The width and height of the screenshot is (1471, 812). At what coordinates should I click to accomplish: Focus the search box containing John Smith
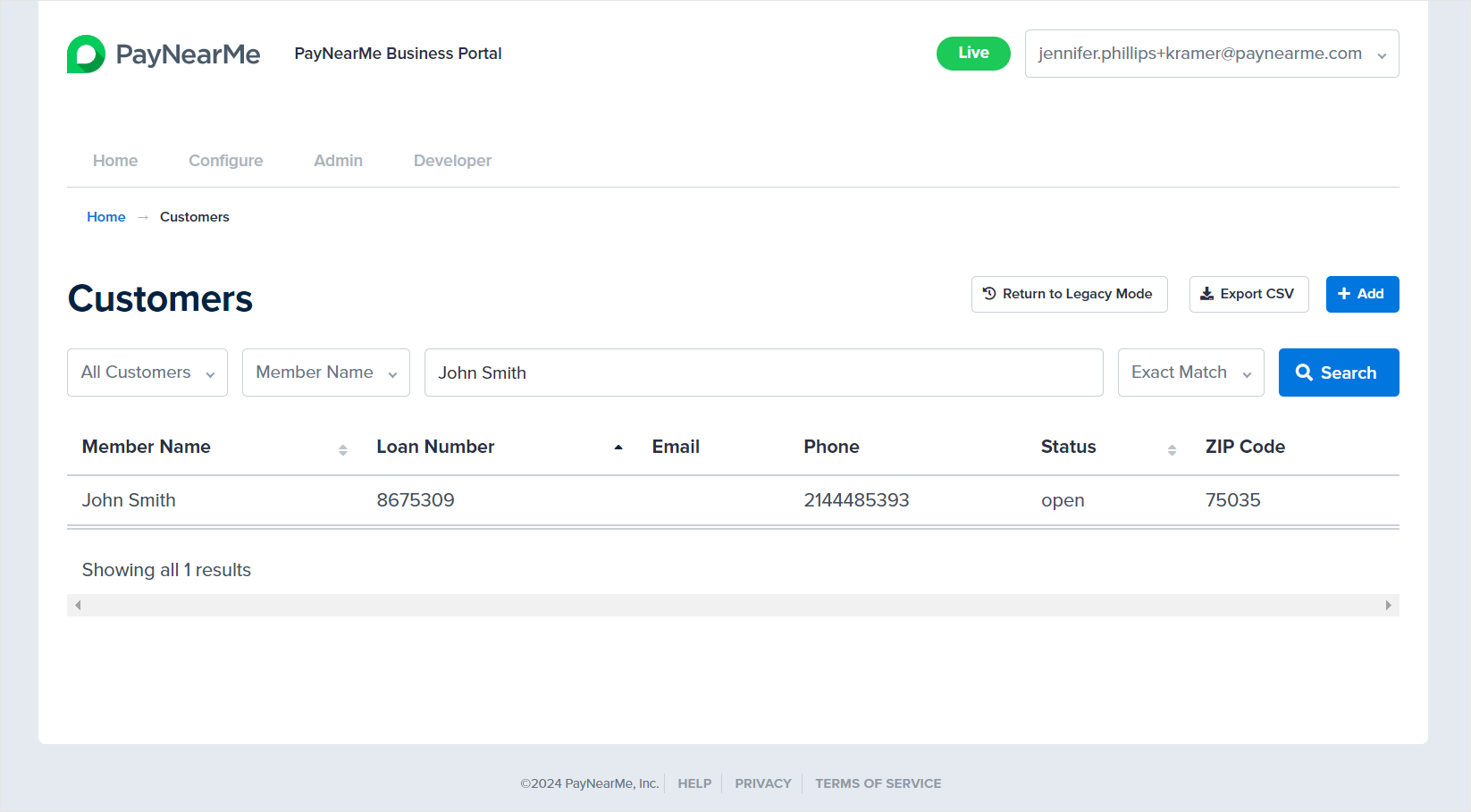[764, 373]
